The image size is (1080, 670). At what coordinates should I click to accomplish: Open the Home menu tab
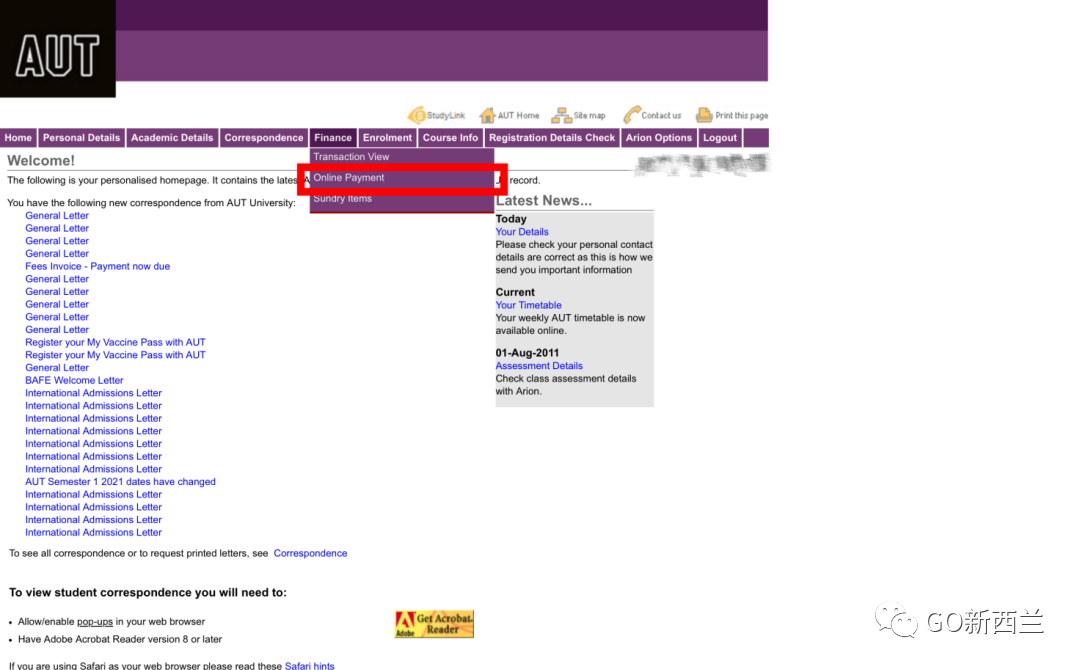19,138
